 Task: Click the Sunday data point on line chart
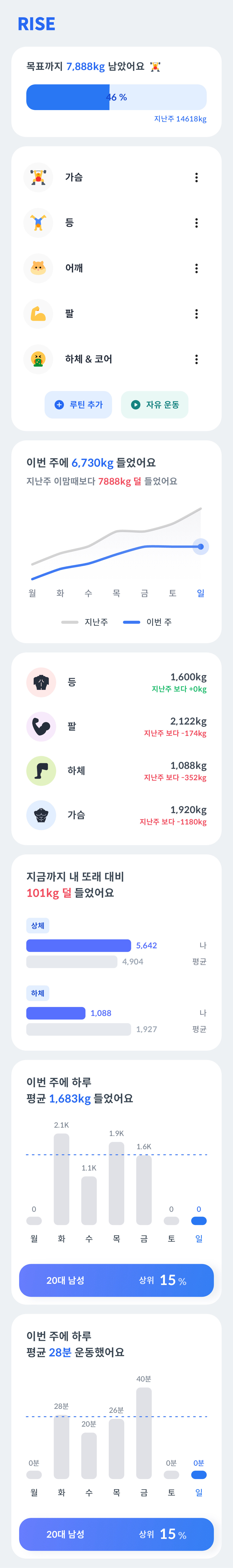[x=201, y=547]
